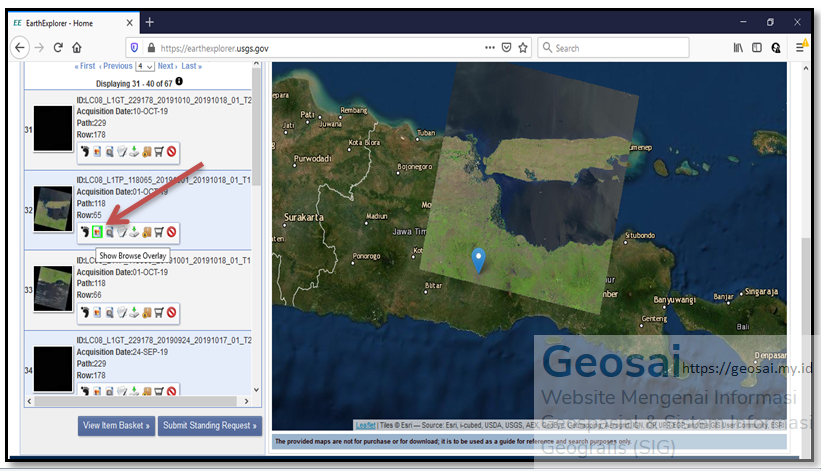The image size is (821, 471).
Task: Click the results list horizontal scrollbar
Action: [136, 401]
